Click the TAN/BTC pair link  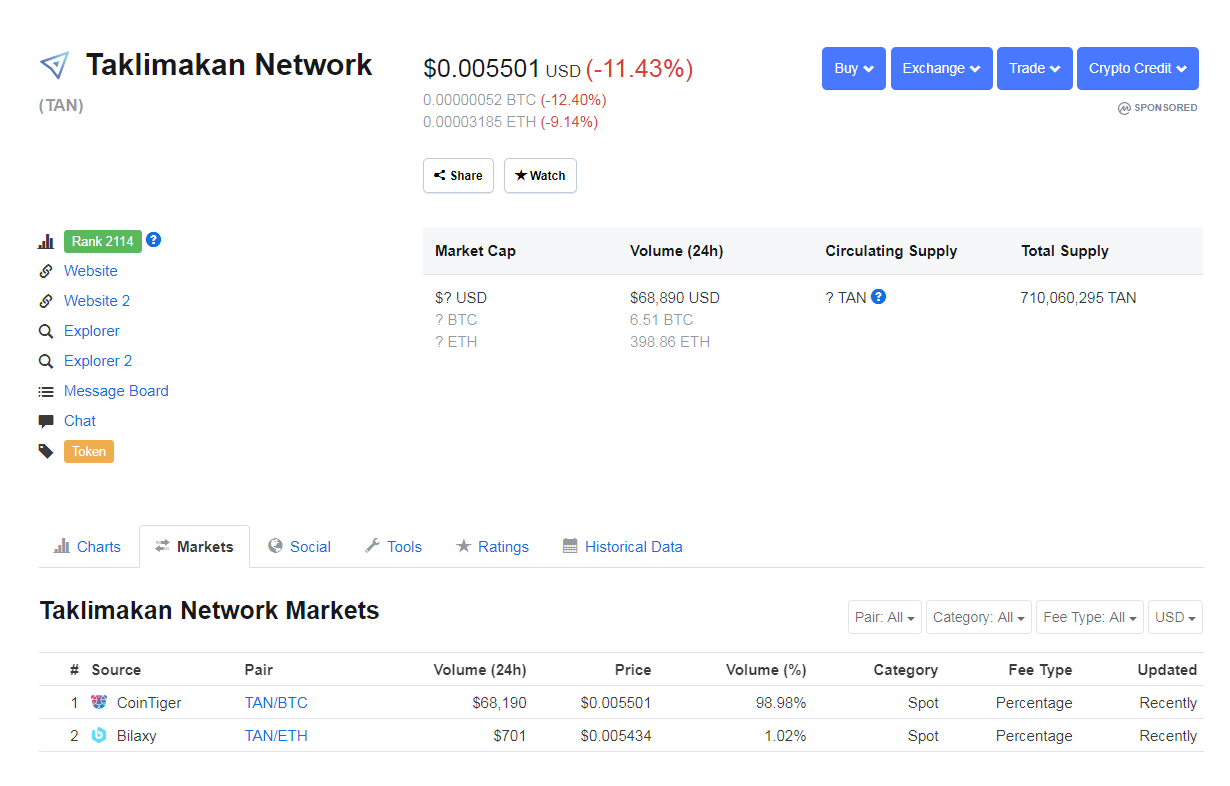click(x=276, y=703)
